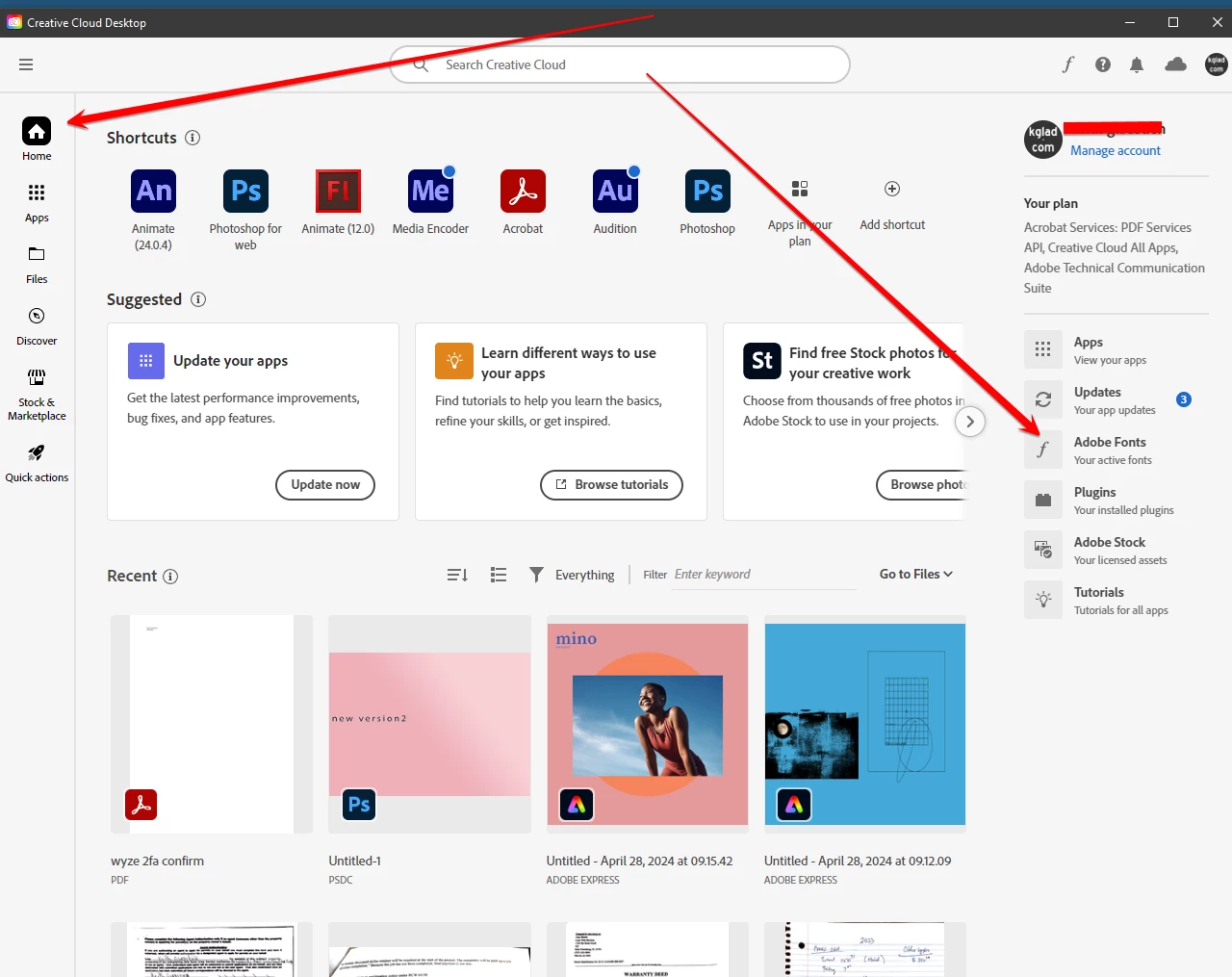This screenshot has width=1232, height=977.
Task: Open Updates - Your app updates
Action: click(1116, 399)
